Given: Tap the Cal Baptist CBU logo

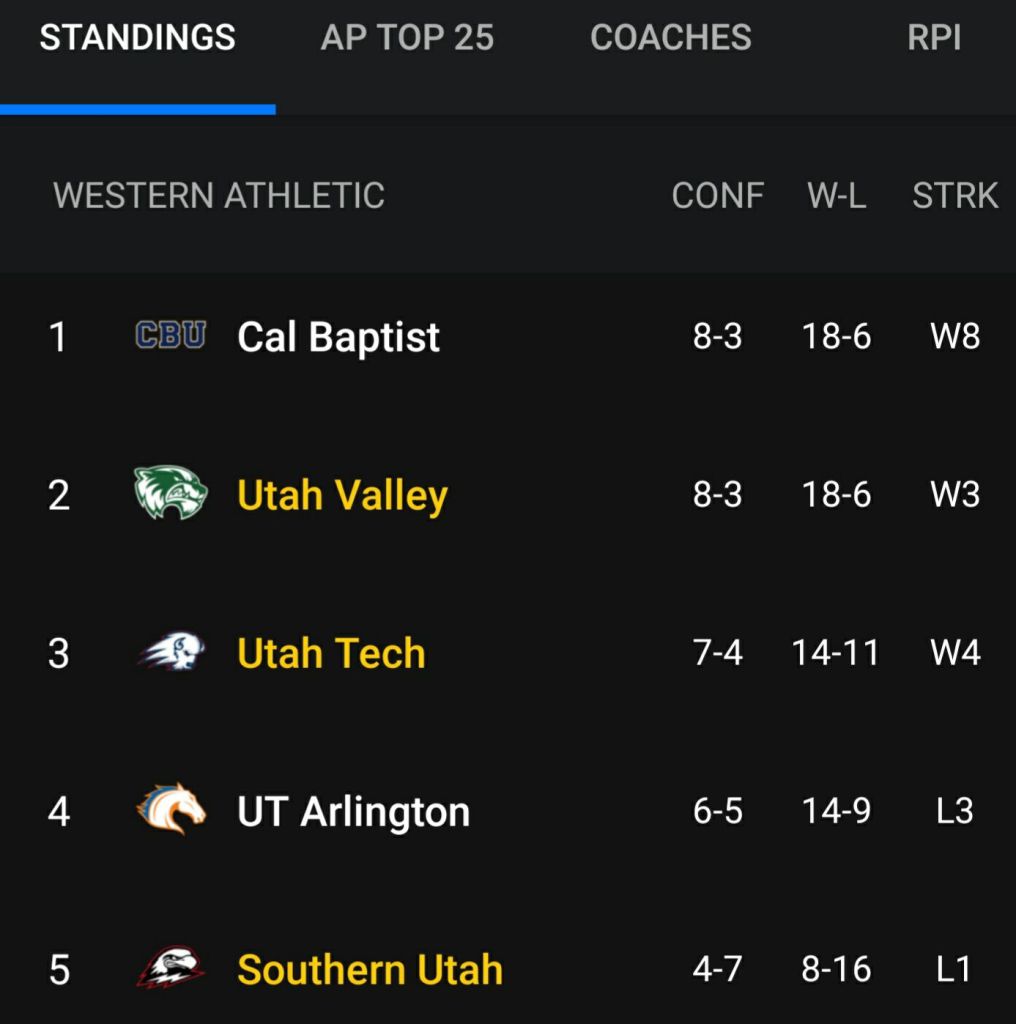Looking at the screenshot, I should (171, 335).
